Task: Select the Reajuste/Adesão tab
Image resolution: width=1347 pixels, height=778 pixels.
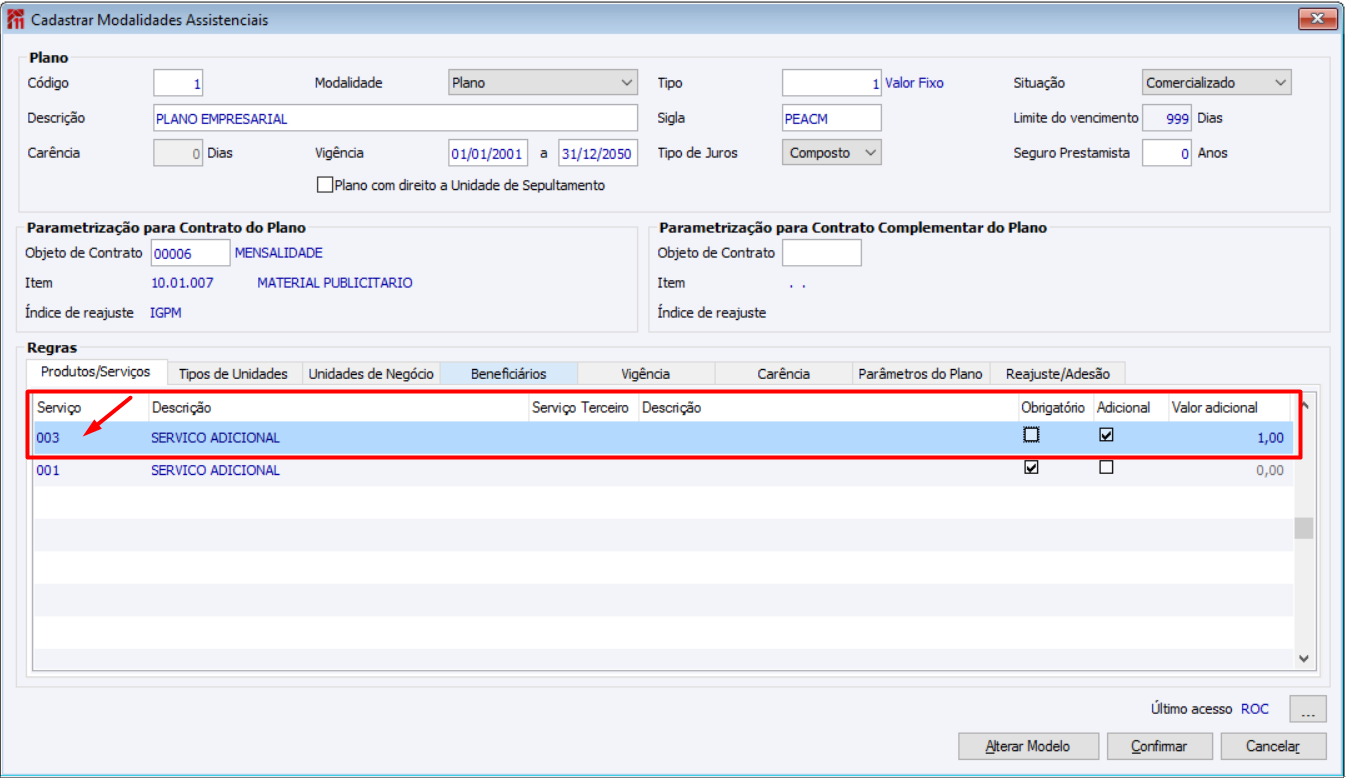Action: 1057,374
